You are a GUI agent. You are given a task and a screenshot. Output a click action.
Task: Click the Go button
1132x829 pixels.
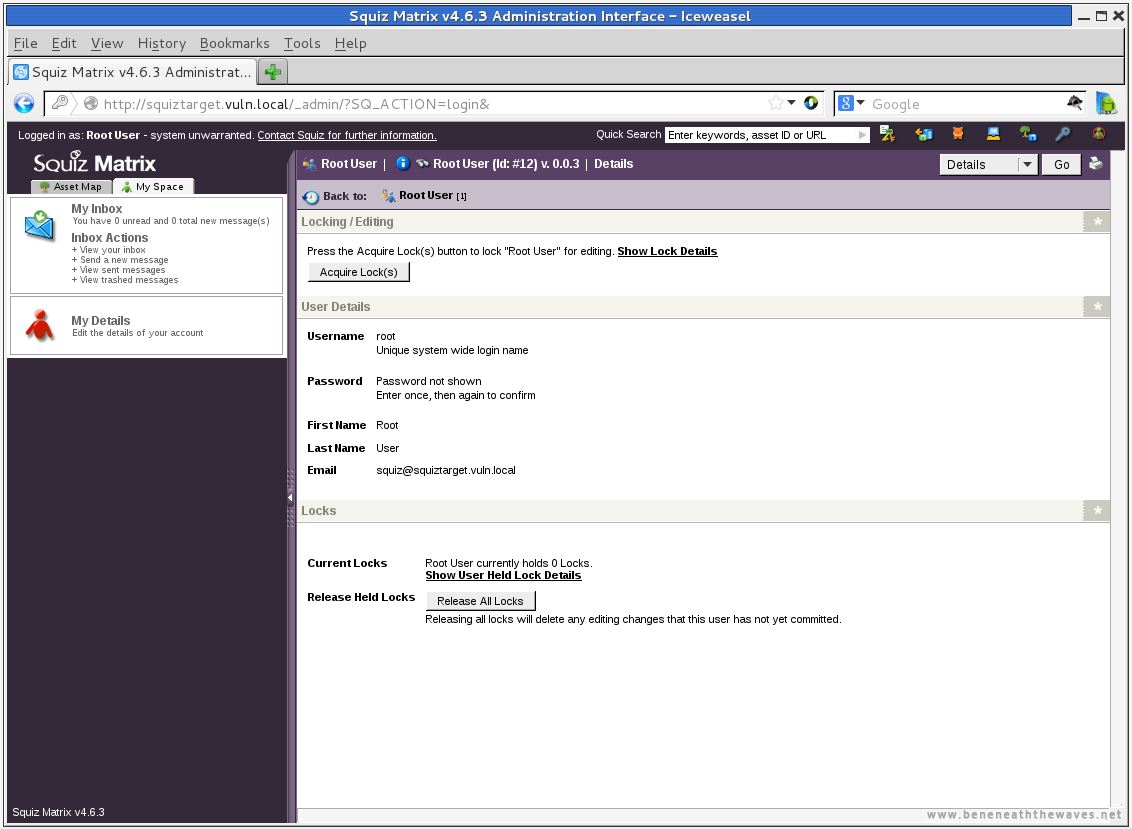pos(1061,165)
